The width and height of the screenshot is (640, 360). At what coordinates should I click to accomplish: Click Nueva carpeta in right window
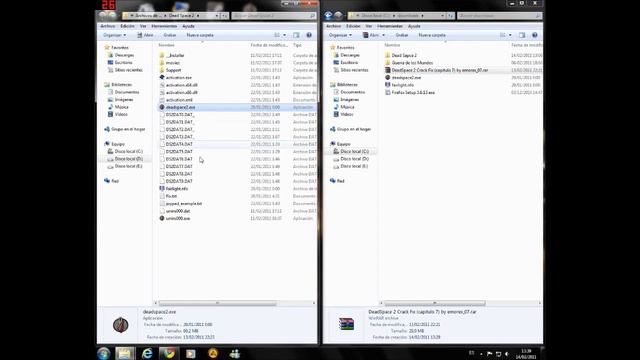[x=432, y=35]
